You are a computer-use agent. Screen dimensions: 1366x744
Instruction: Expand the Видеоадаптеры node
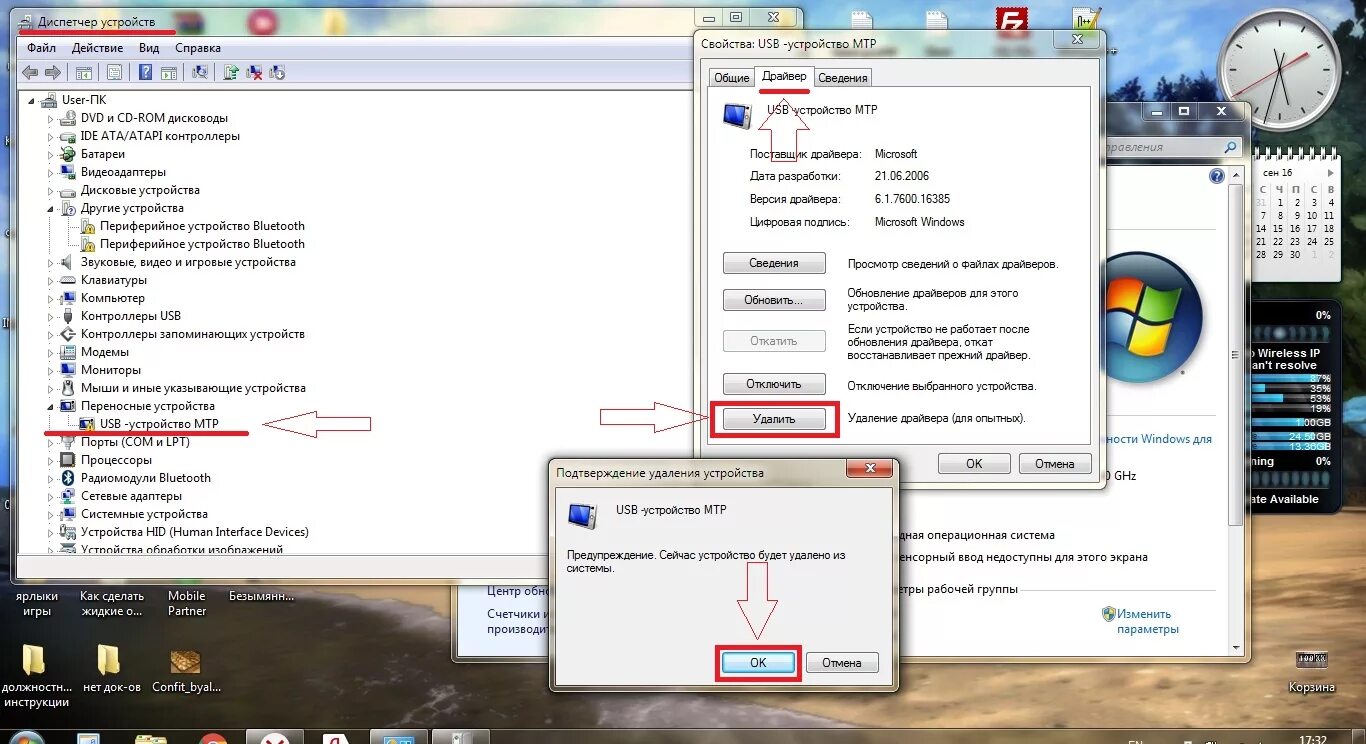[50, 172]
